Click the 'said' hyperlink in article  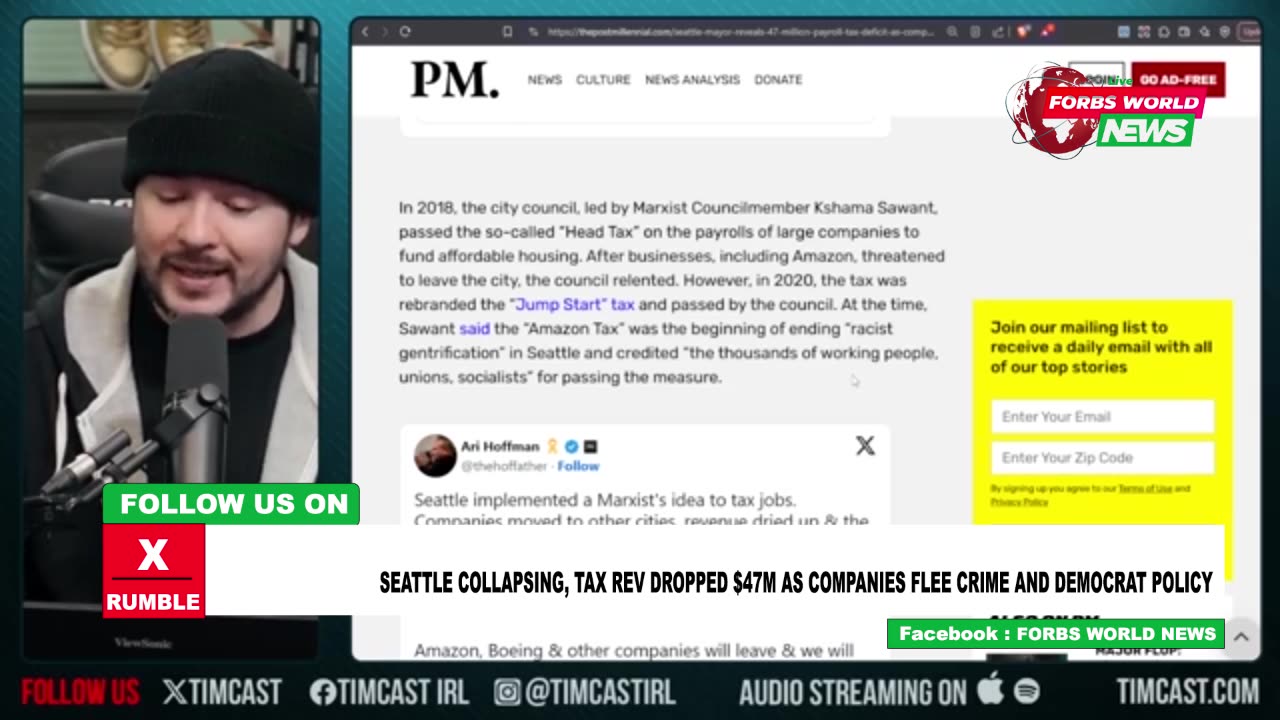[x=474, y=328]
